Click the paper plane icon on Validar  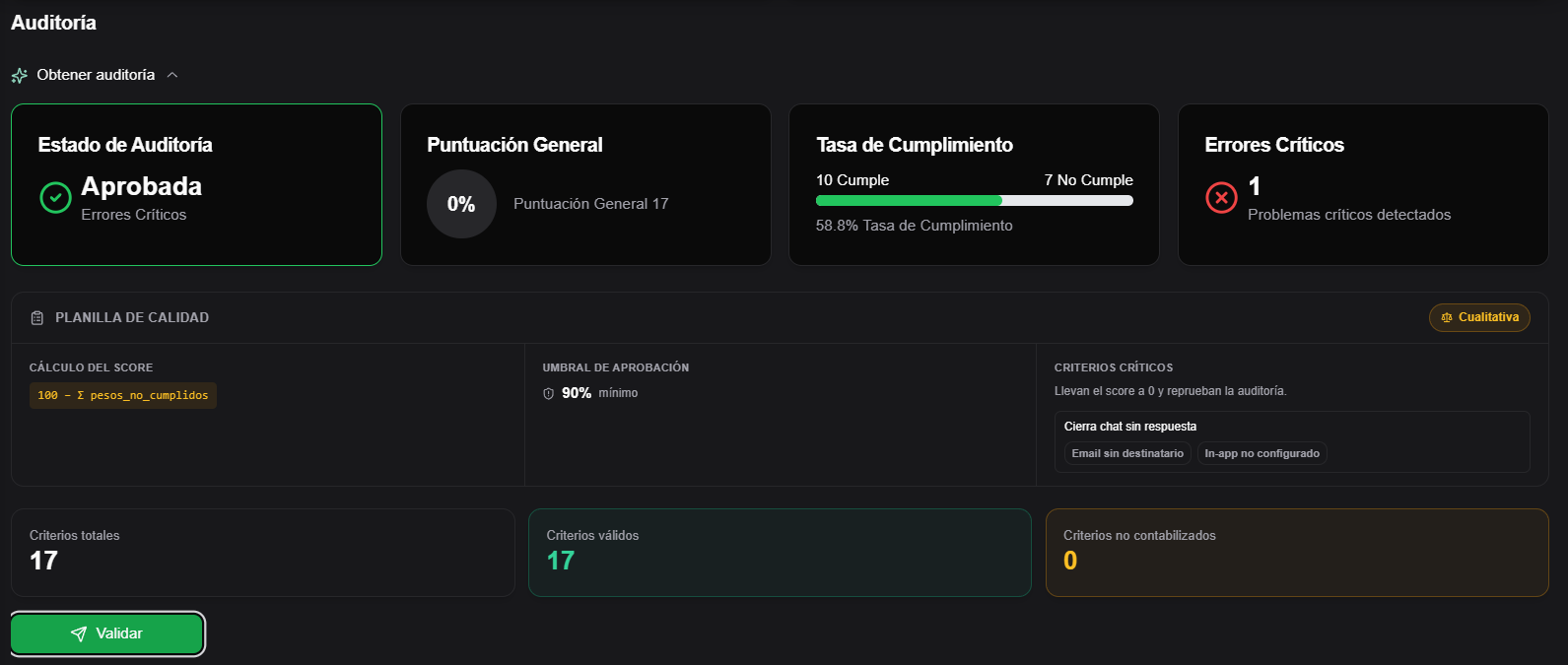(x=79, y=633)
